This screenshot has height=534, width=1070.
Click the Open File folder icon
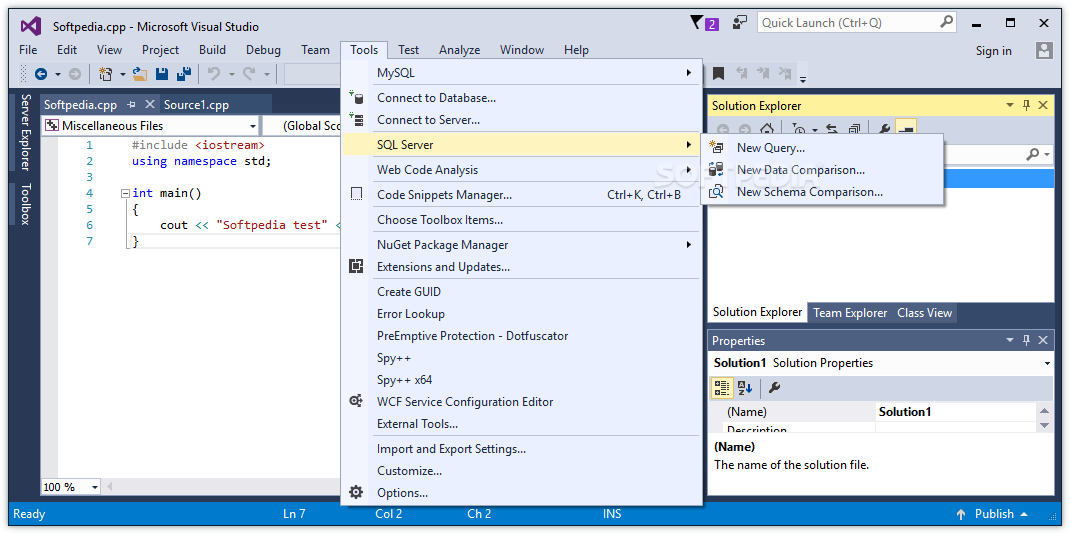[x=140, y=74]
